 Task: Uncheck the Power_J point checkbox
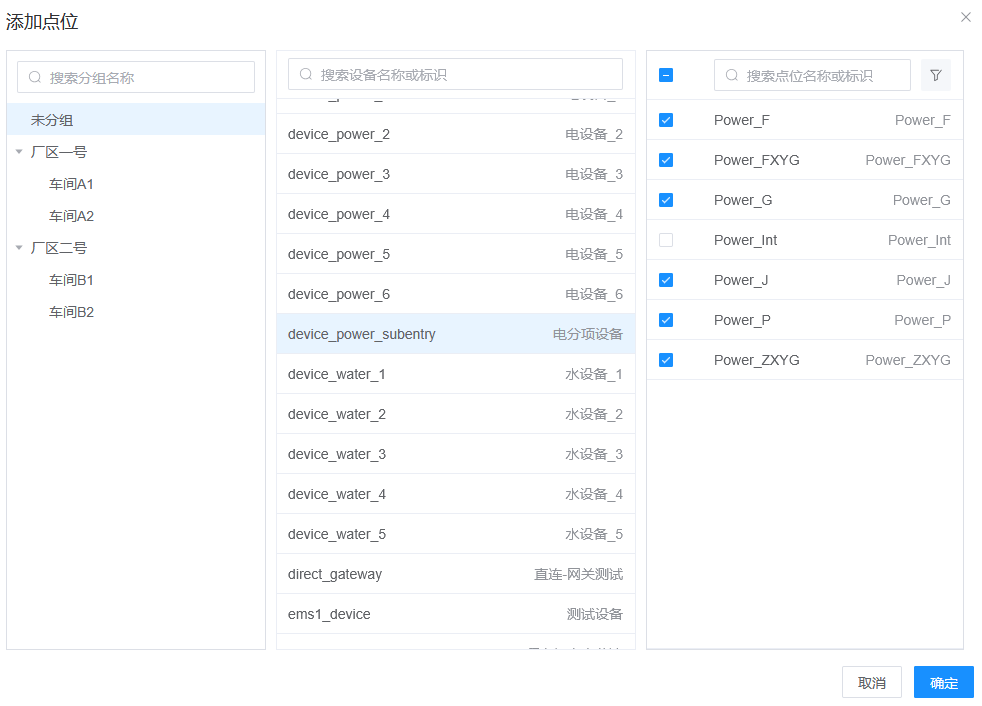click(x=666, y=280)
